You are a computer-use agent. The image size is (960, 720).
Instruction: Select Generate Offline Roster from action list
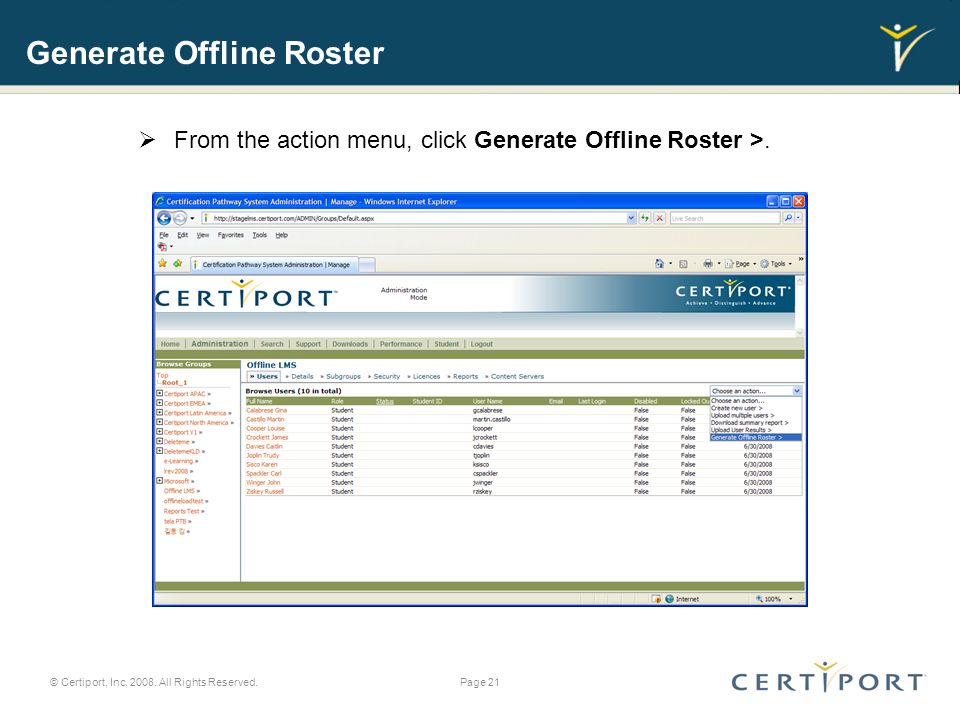[x=756, y=438]
